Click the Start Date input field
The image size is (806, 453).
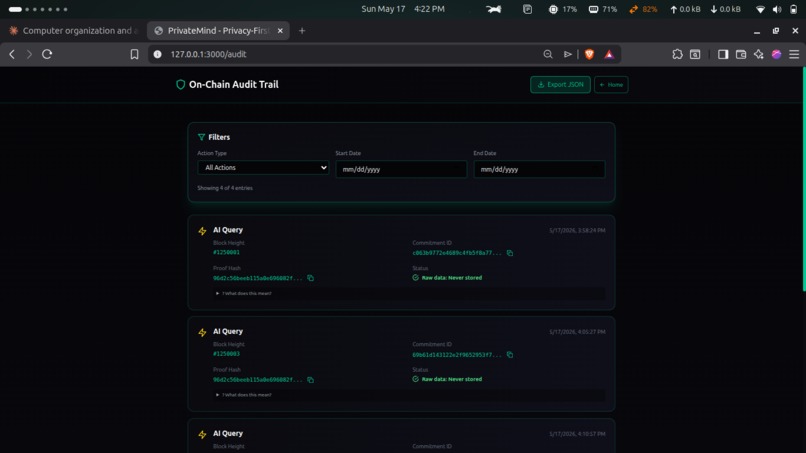point(401,169)
